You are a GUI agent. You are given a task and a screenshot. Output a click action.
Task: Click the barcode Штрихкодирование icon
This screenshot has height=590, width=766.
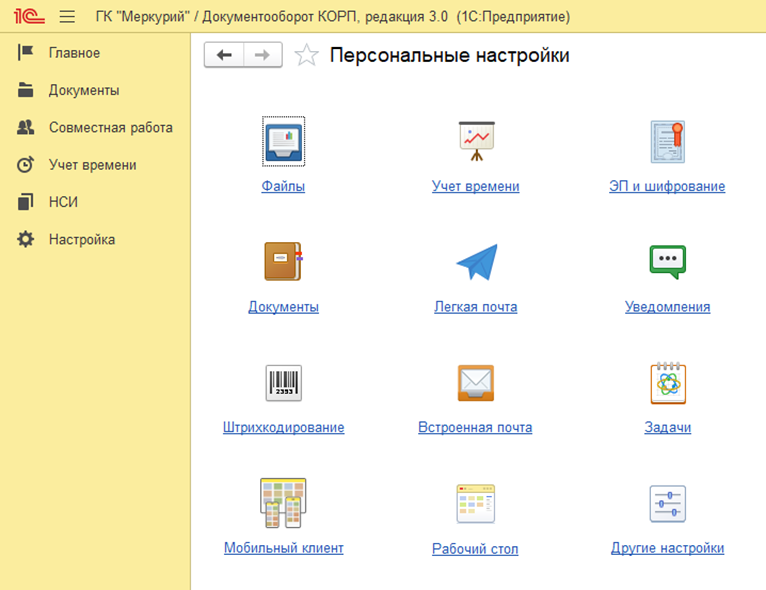point(283,383)
